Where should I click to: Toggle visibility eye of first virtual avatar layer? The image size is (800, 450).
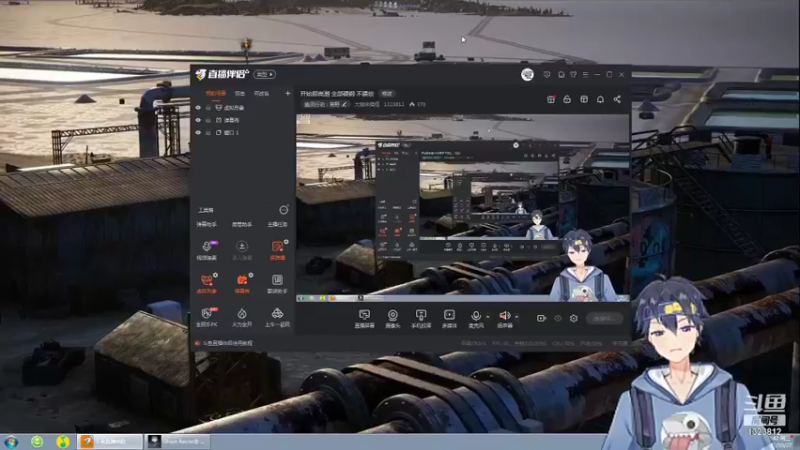198,108
